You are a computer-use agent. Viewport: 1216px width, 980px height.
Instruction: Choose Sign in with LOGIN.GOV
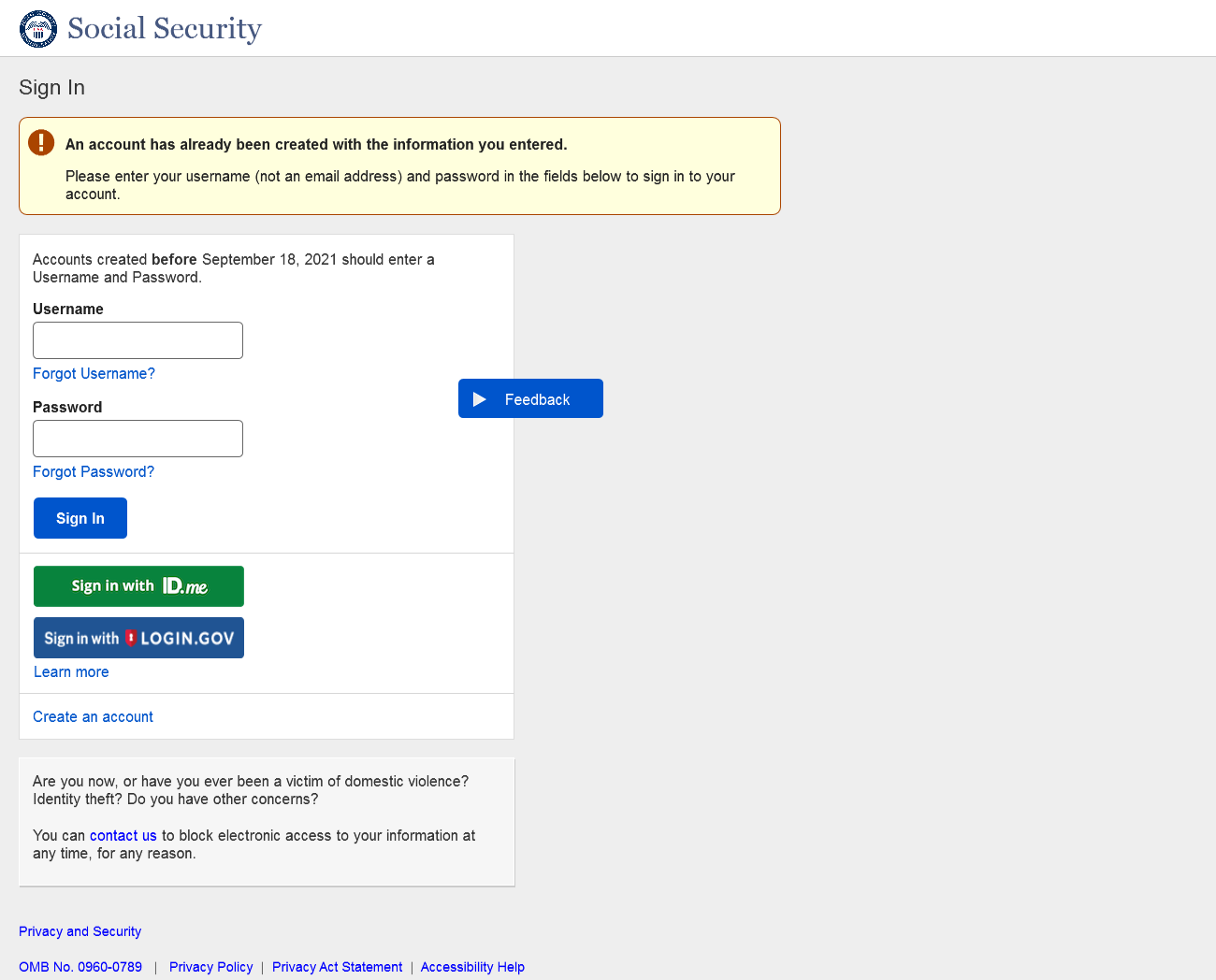[138, 639]
